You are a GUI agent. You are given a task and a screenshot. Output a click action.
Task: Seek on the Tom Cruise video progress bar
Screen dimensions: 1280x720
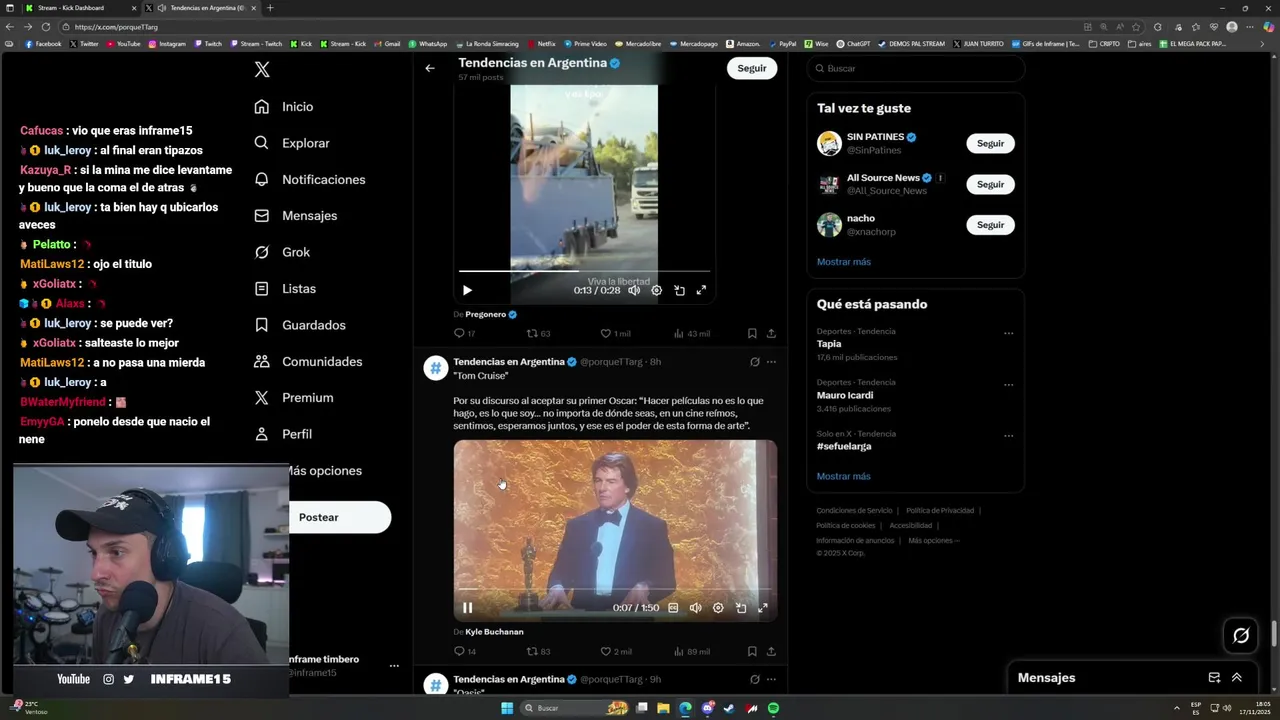[x=615, y=589]
